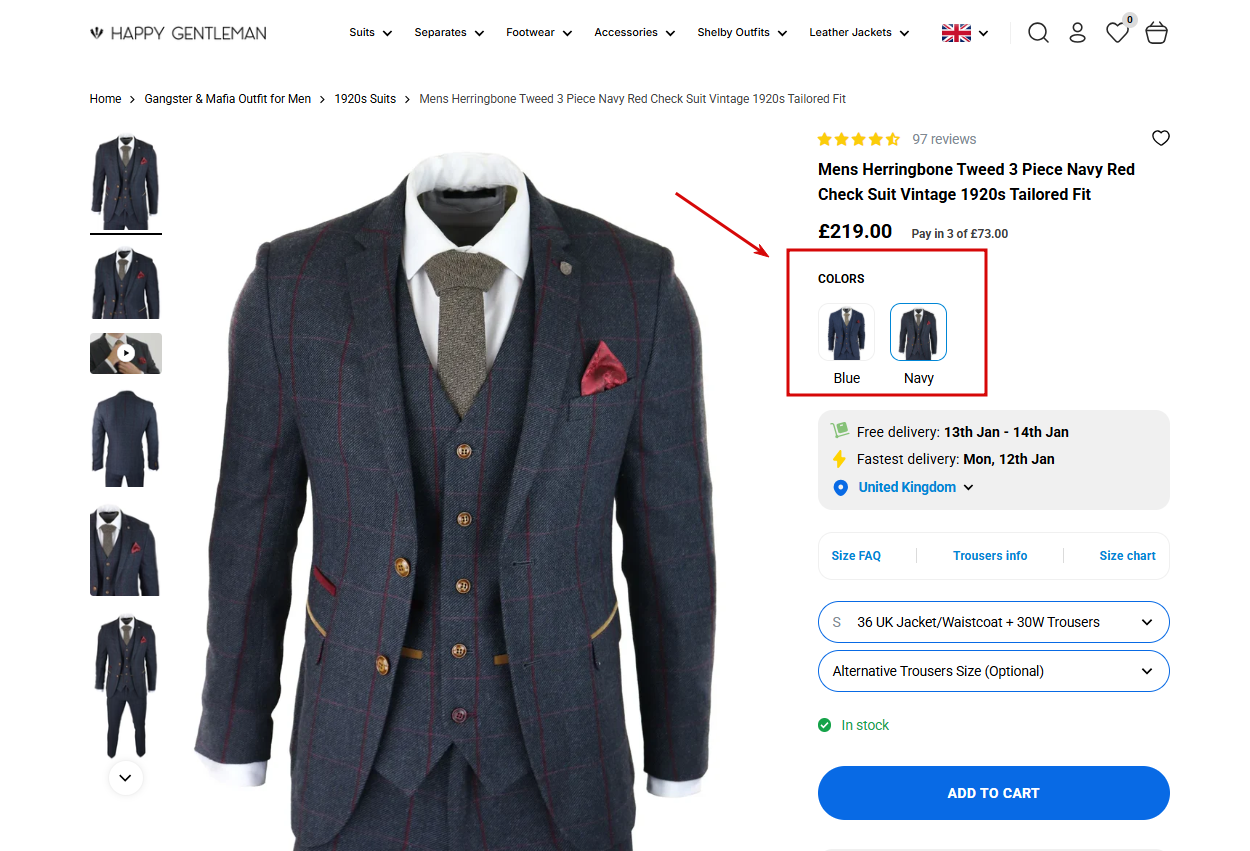Open the wishlist heart in header
Viewport: 1250px width, 851px height.
tap(1117, 33)
